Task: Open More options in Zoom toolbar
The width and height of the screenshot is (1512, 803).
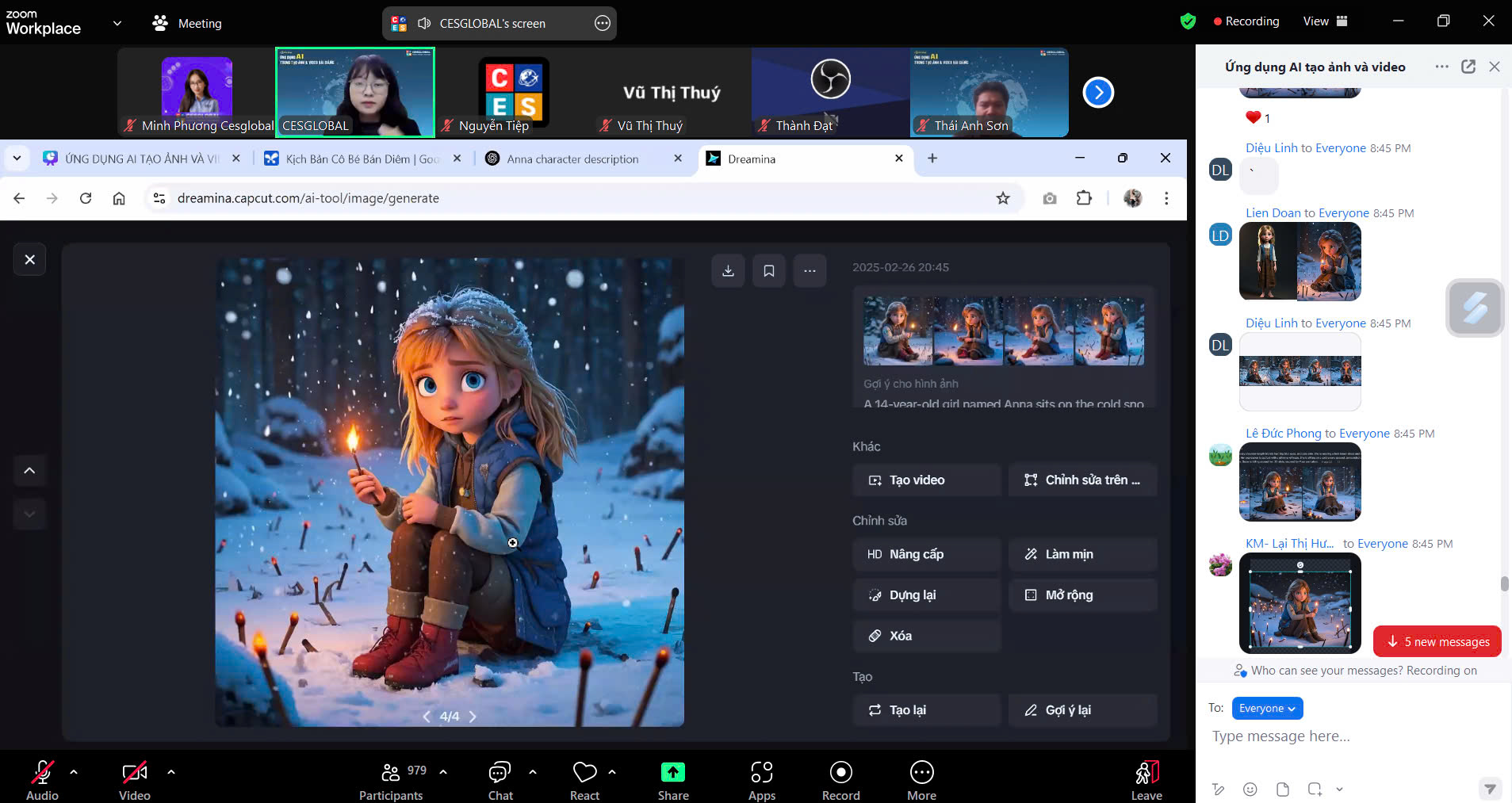Action: pyautogui.click(x=921, y=779)
